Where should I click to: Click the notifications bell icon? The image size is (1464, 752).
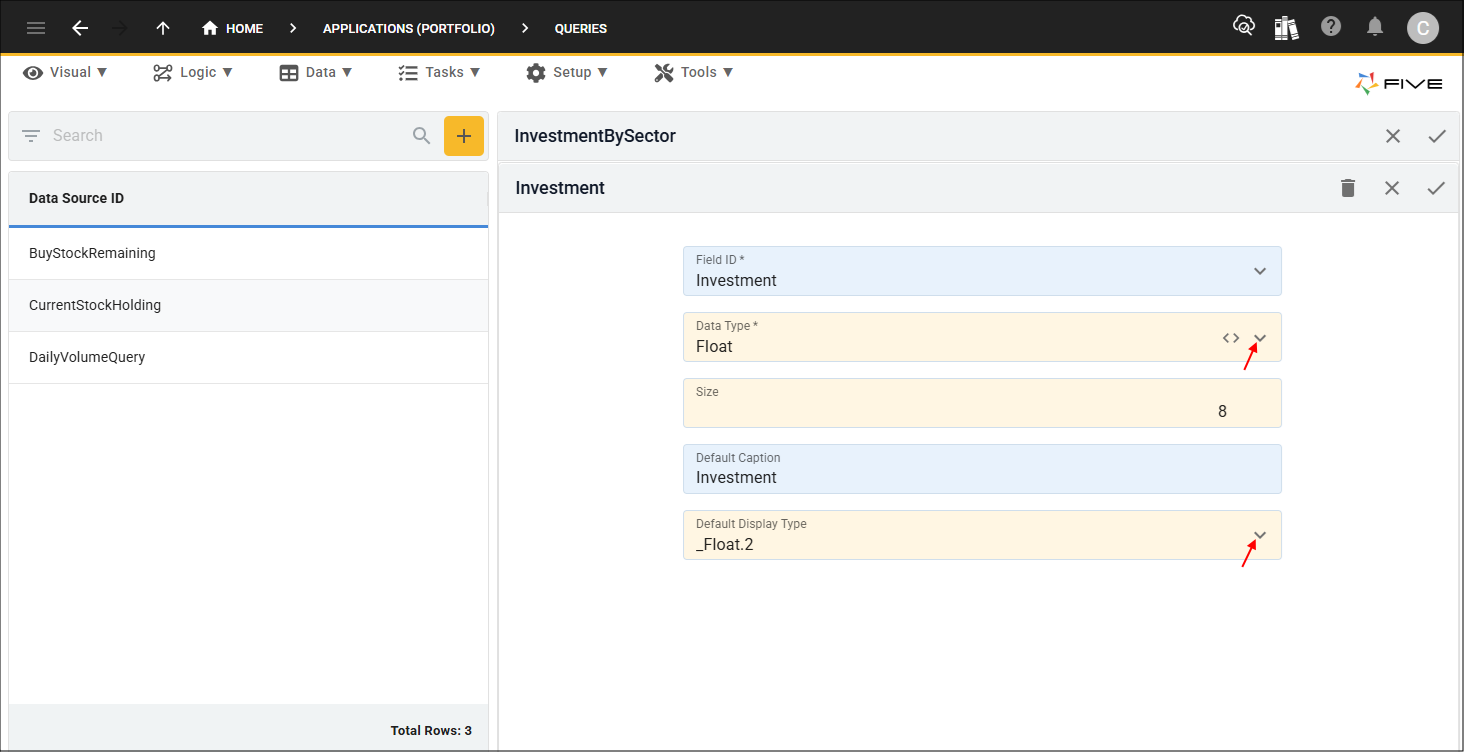1376,27
